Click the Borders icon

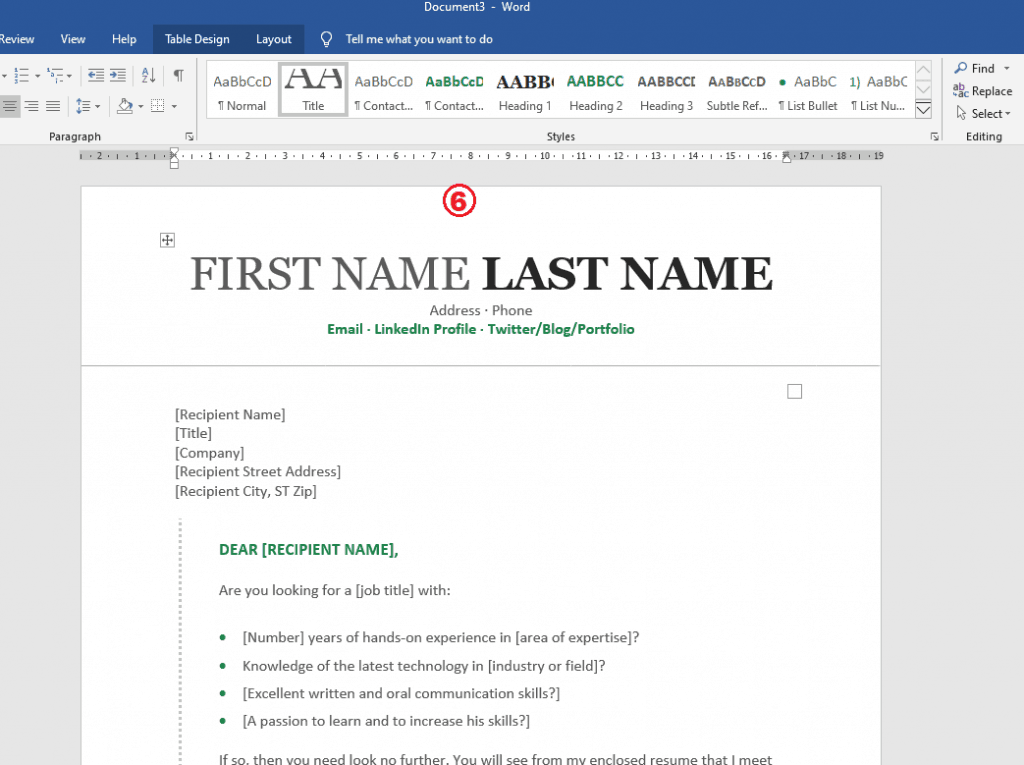tap(157, 106)
